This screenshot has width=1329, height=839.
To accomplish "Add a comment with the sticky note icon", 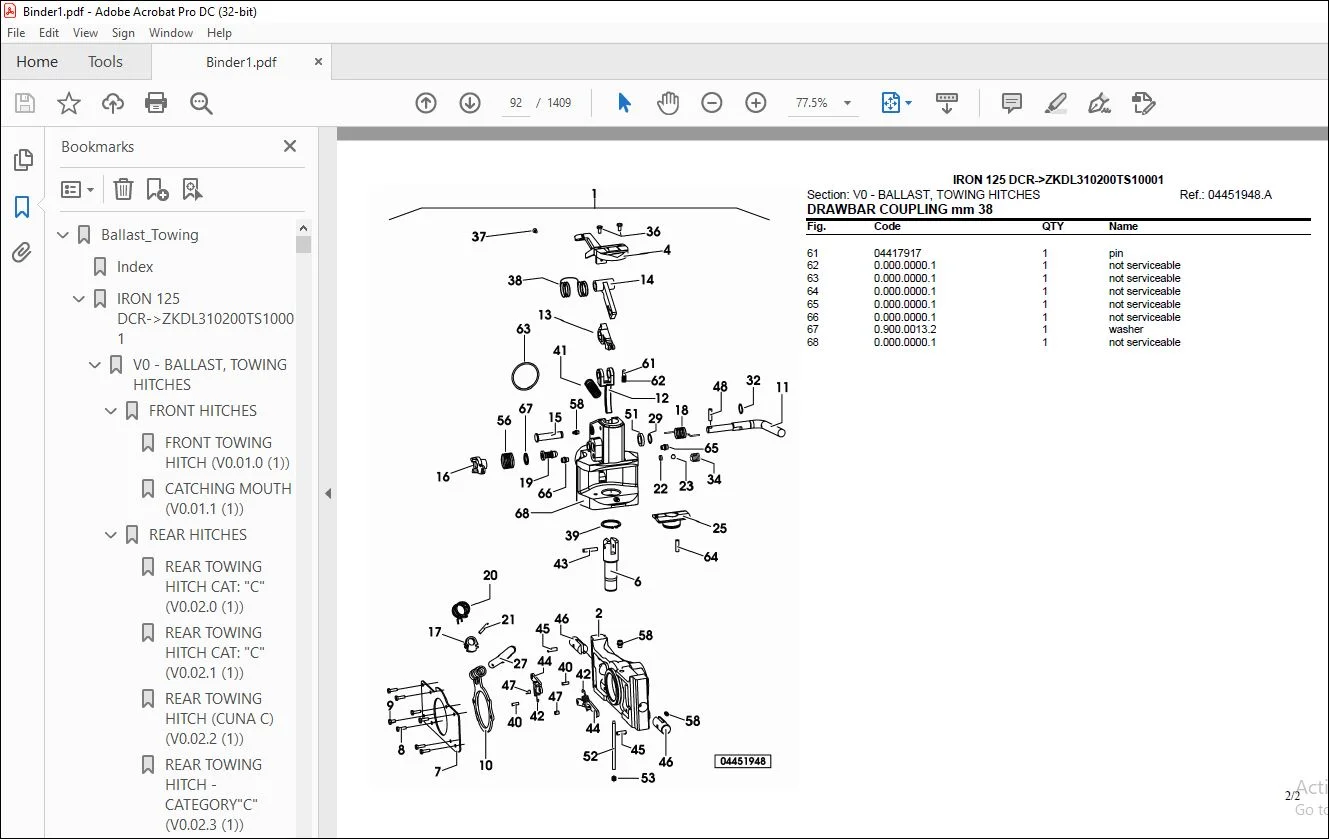I will [x=1012, y=103].
